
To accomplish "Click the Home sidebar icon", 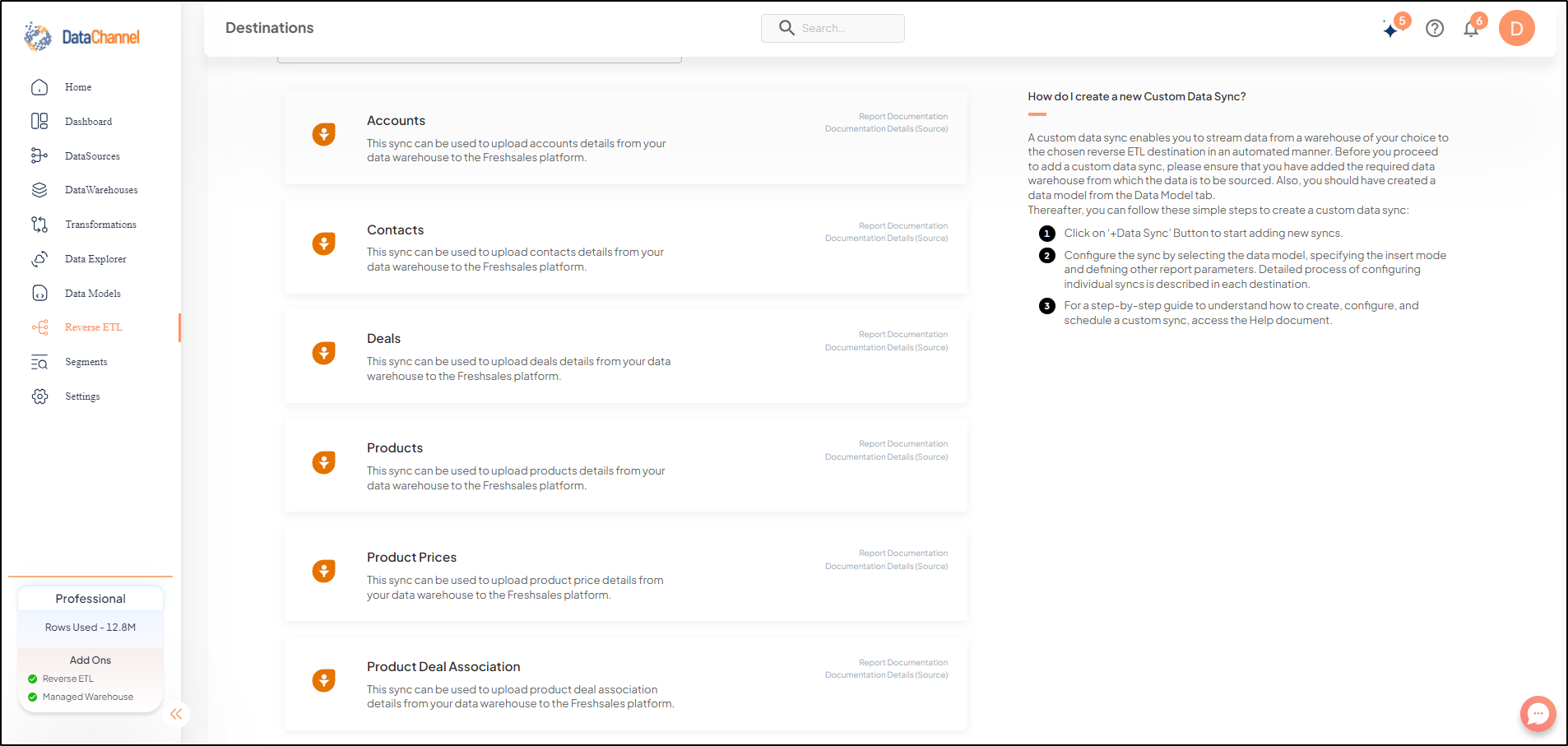I will tap(39, 87).
